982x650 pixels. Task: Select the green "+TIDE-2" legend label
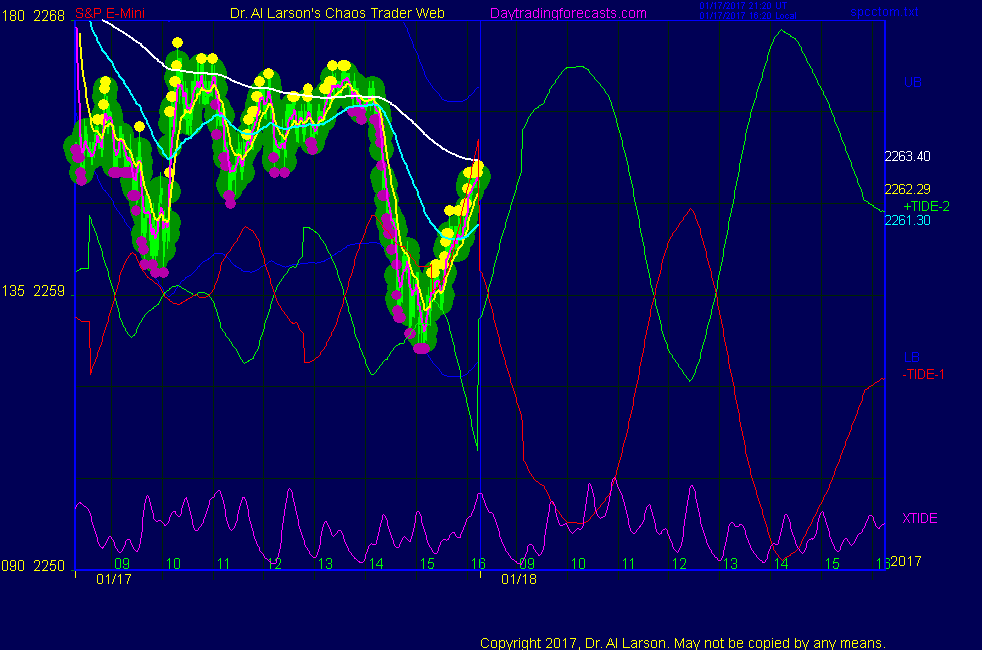[926, 207]
